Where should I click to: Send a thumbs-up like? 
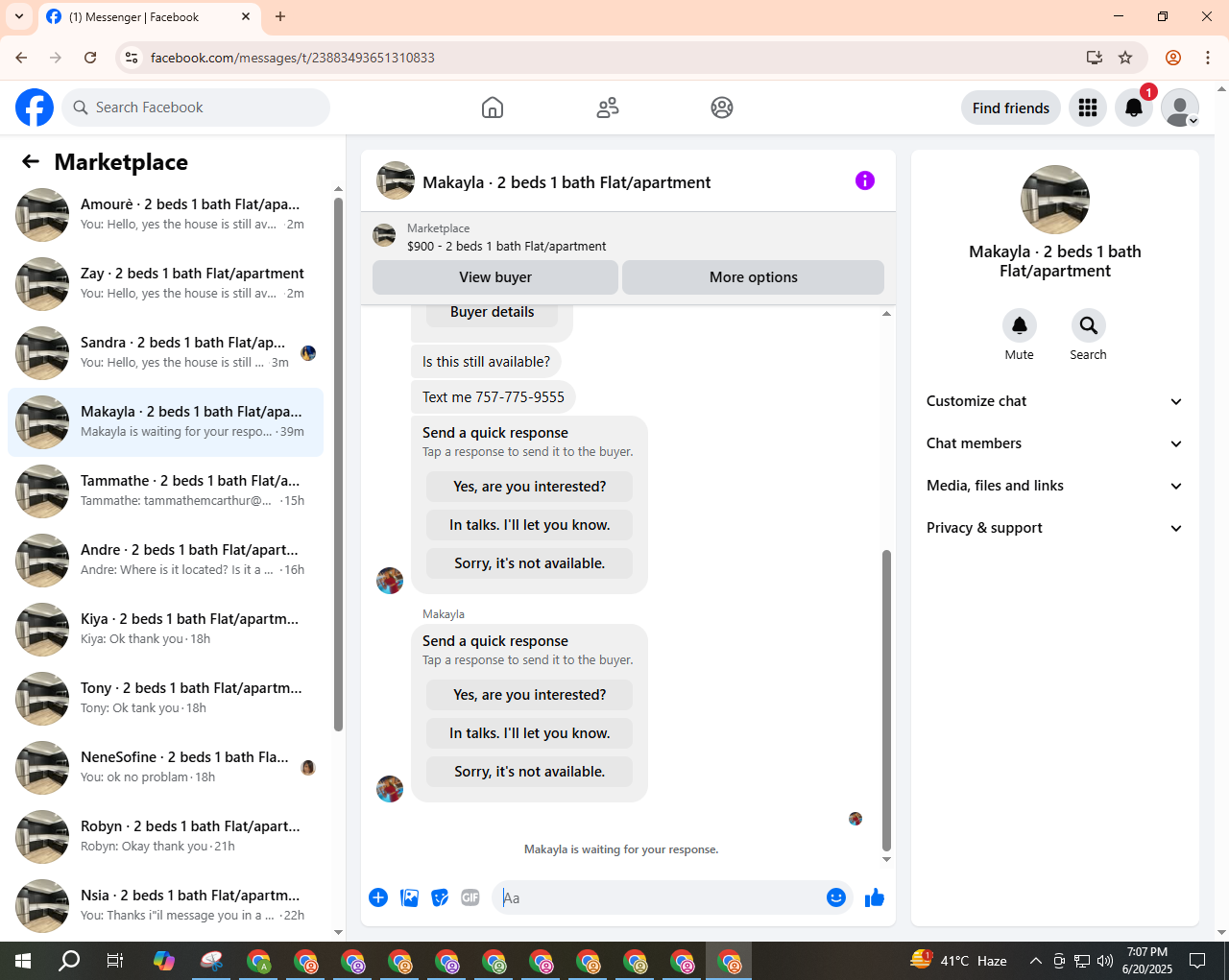(875, 897)
